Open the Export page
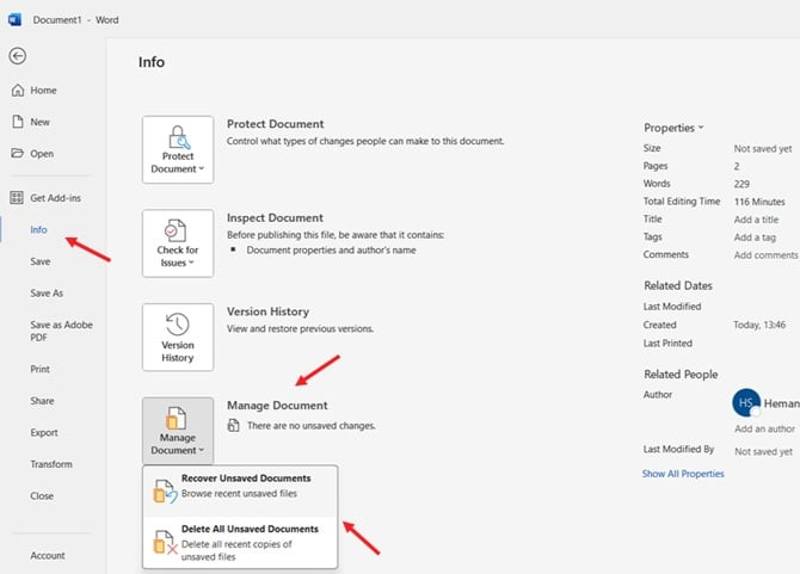Viewport: 800px width, 574px height. 44,432
